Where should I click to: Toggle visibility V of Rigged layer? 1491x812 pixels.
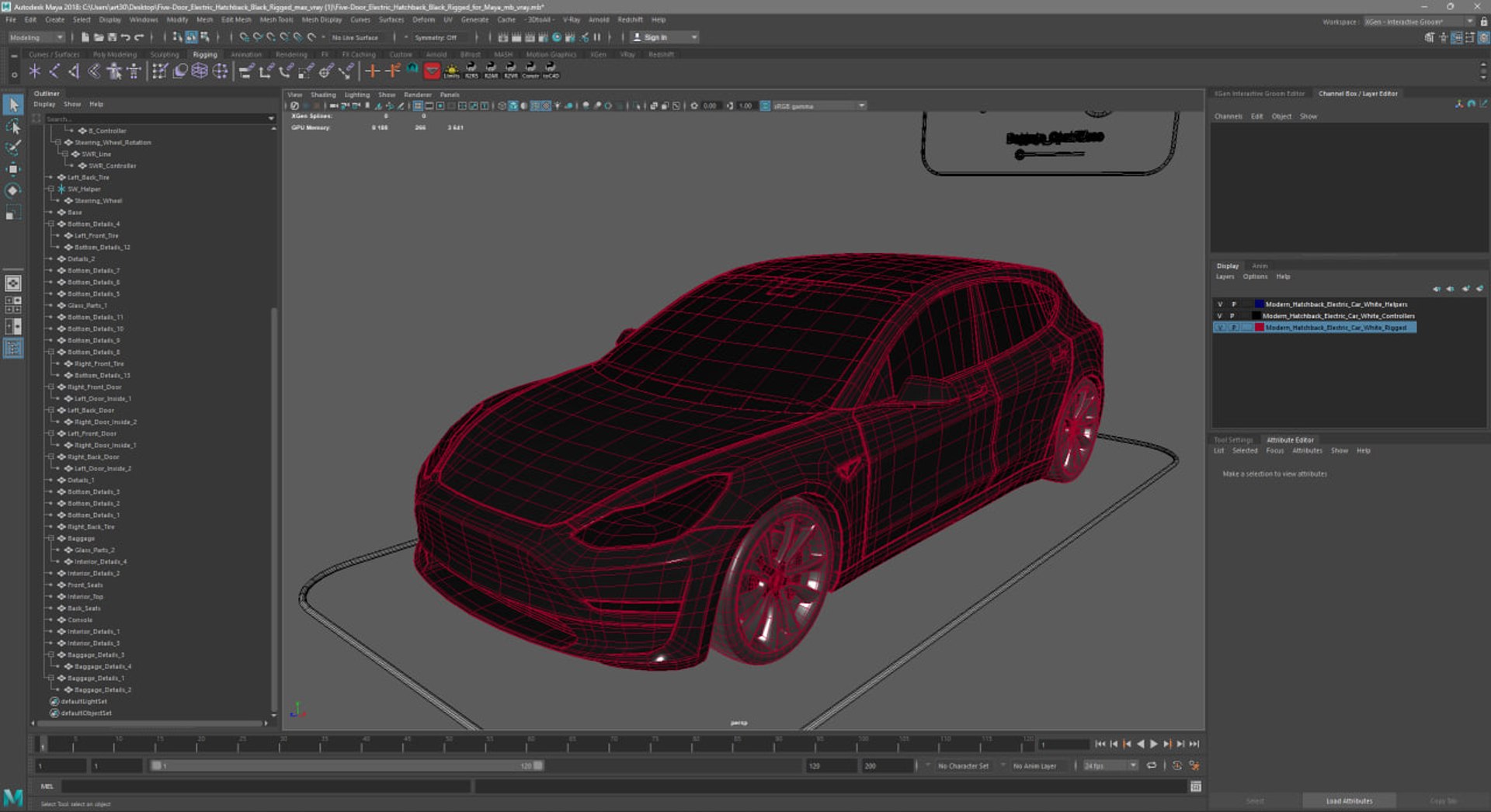[1220, 328]
